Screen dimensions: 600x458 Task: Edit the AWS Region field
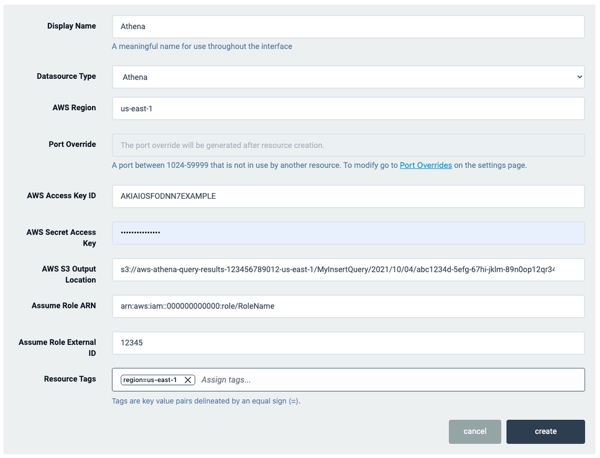[348, 108]
